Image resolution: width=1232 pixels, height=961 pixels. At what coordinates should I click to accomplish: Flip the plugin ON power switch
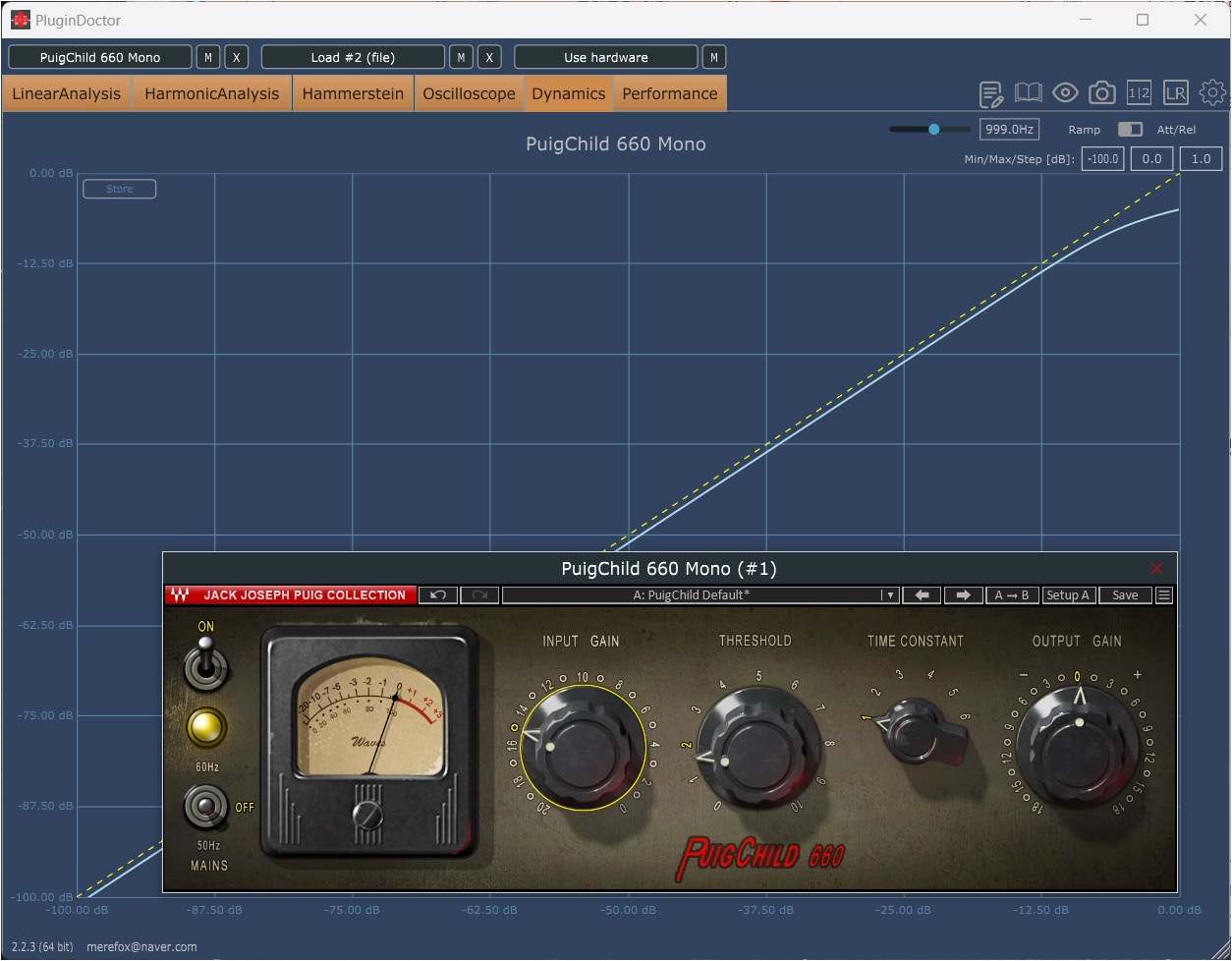click(x=206, y=662)
